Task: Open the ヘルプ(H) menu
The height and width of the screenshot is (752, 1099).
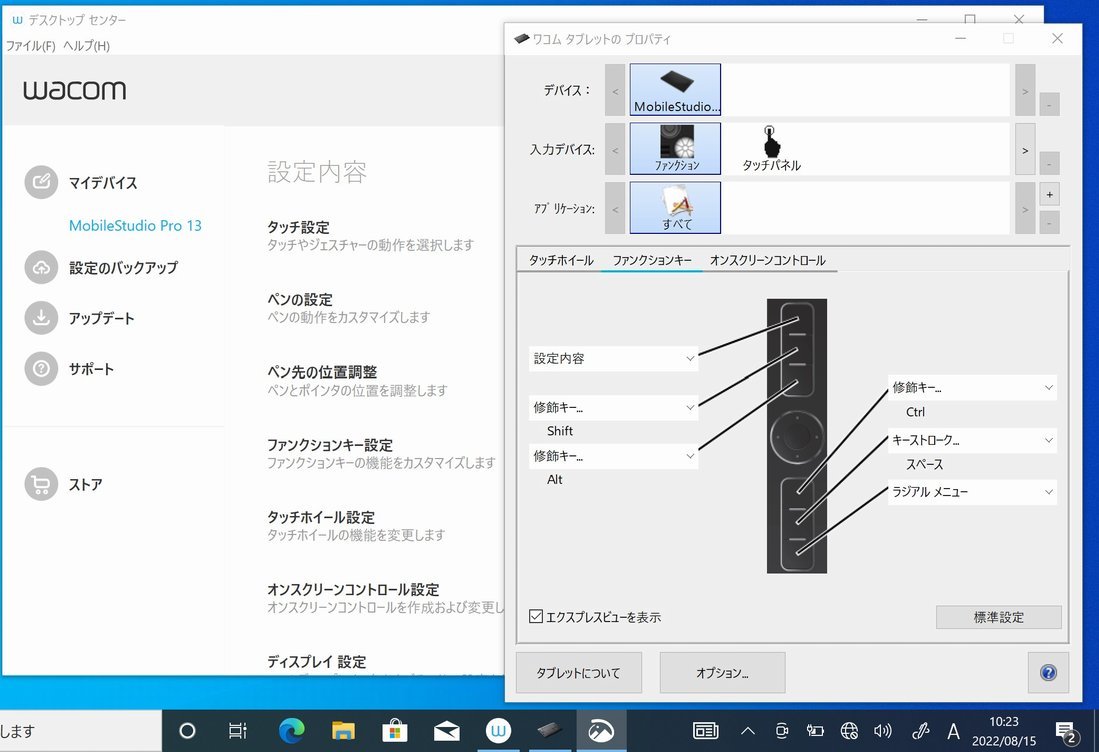Action: pyautogui.click(x=86, y=46)
